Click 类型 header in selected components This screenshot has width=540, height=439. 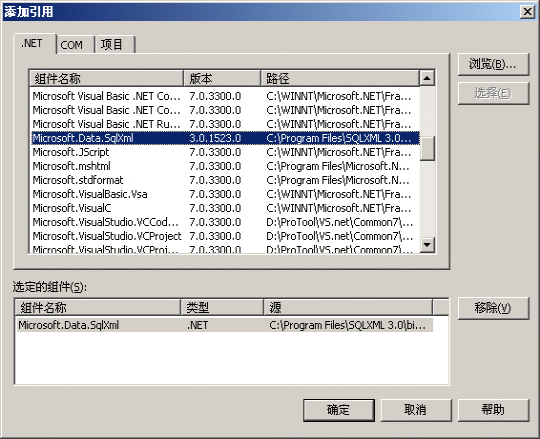click(x=222, y=307)
